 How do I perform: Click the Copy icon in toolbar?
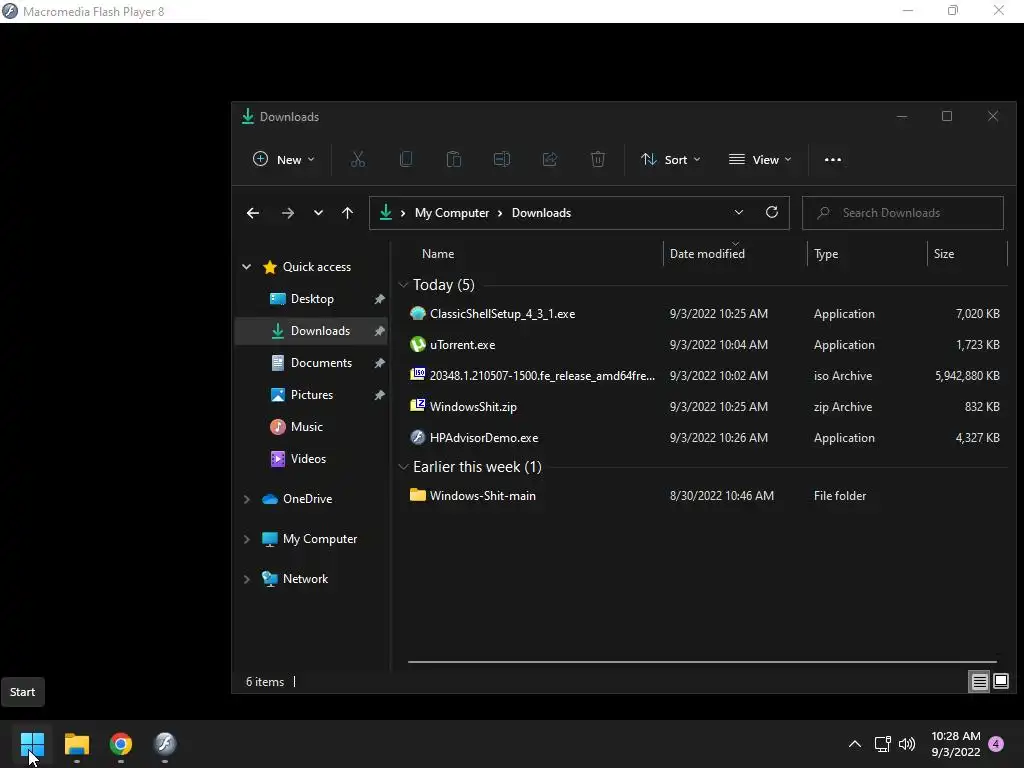pos(406,159)
